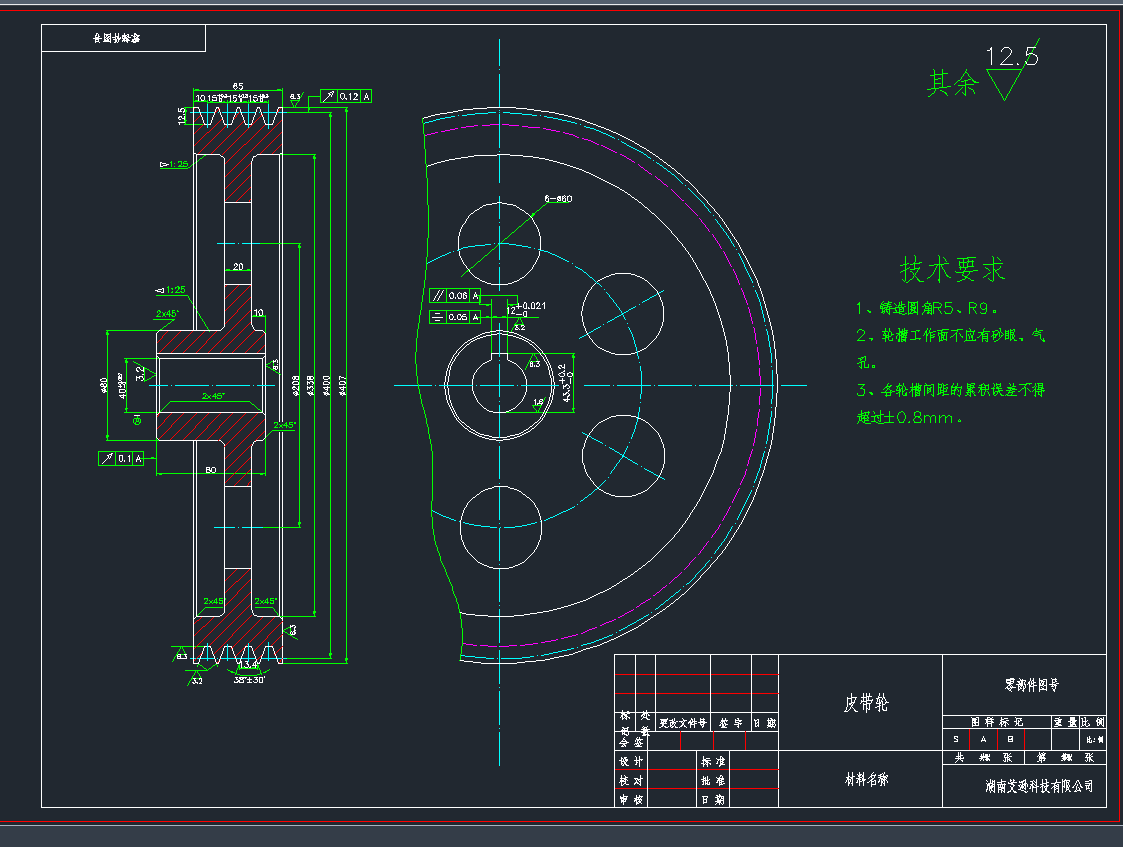Click the ø407 diameter dimension
This screenshot has width=1123, height=847.
pyautogui.click(x=342, y=388)
